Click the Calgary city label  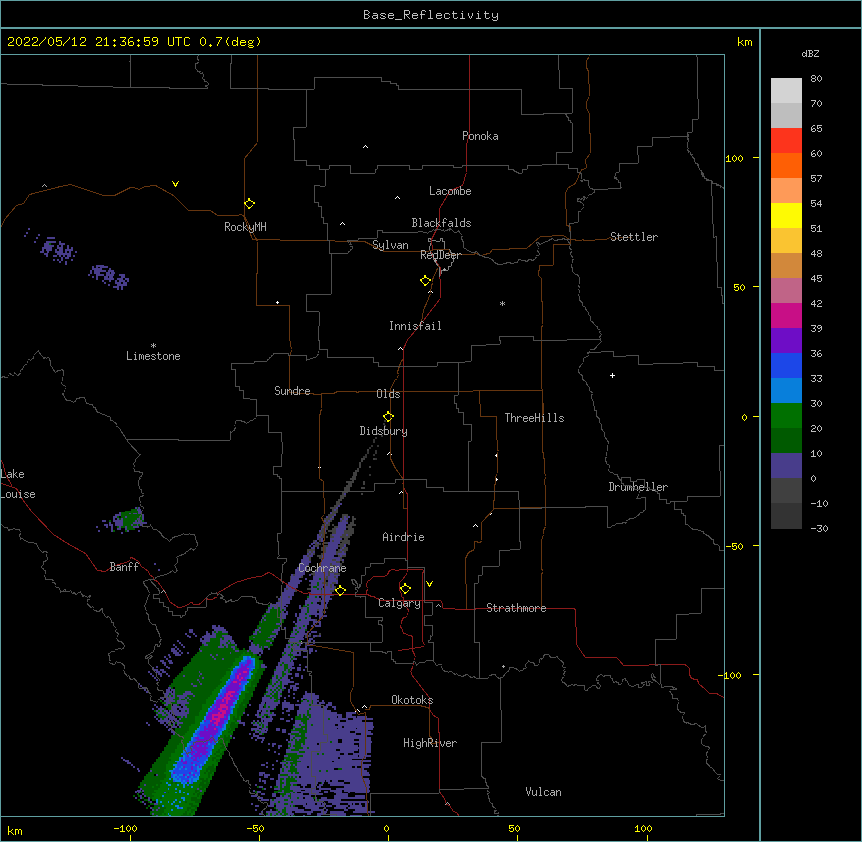(399, 603)
